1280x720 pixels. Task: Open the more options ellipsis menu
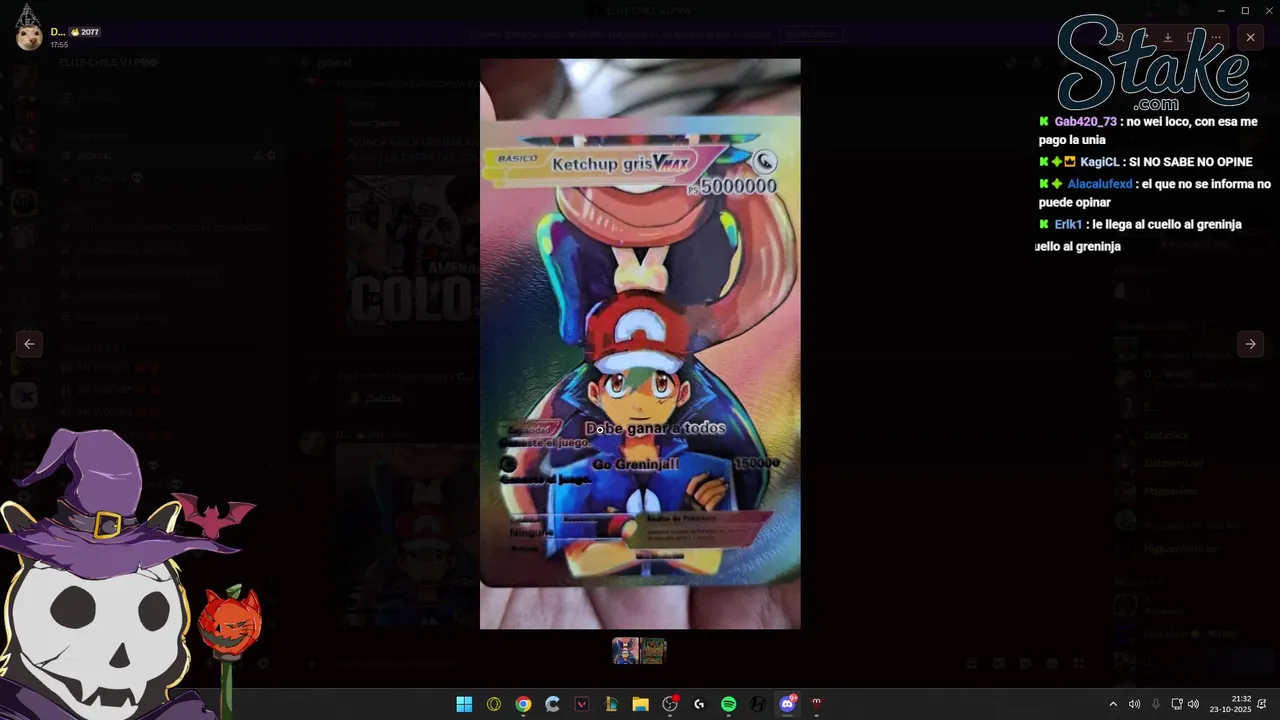pyautogui.click(x=1214, y=37)
